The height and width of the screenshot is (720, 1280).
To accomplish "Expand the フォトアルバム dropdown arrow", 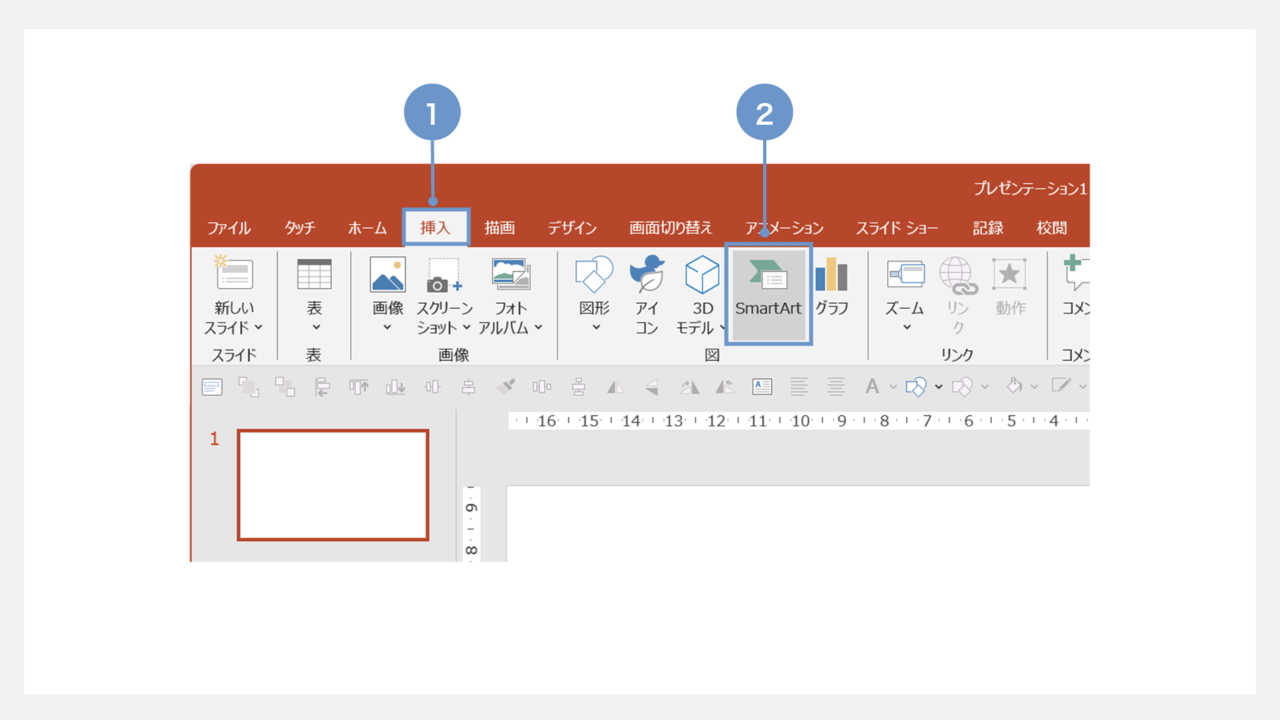I will pyautogui.click(x=538, y=327).
